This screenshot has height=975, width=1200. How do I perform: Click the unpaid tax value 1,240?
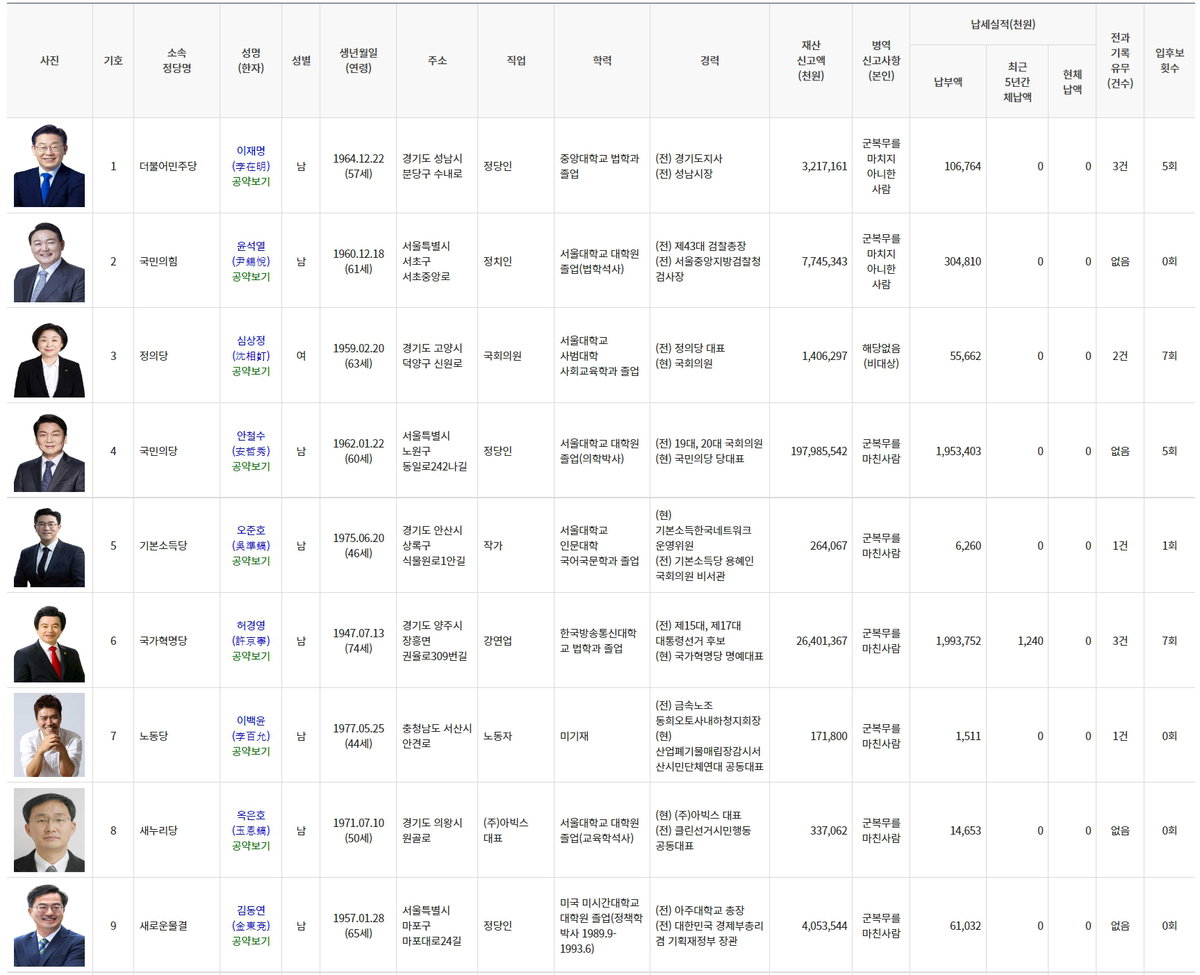click(x=1031, y=641)
